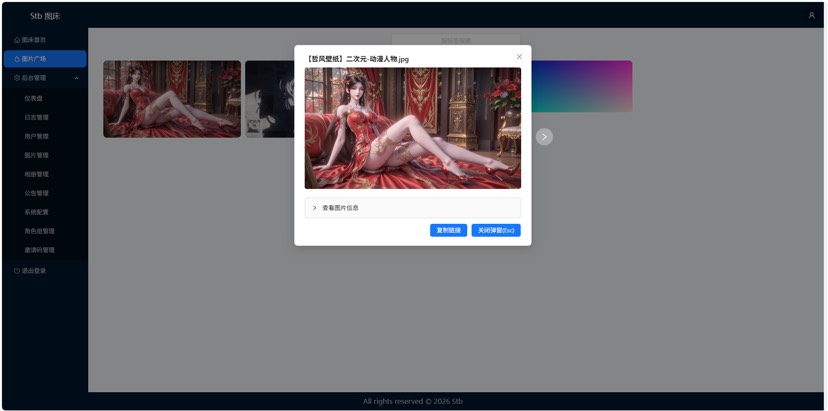Open 图片管理 in sidebar
Viewport: 828px width, 411px height.
point(36,155)
